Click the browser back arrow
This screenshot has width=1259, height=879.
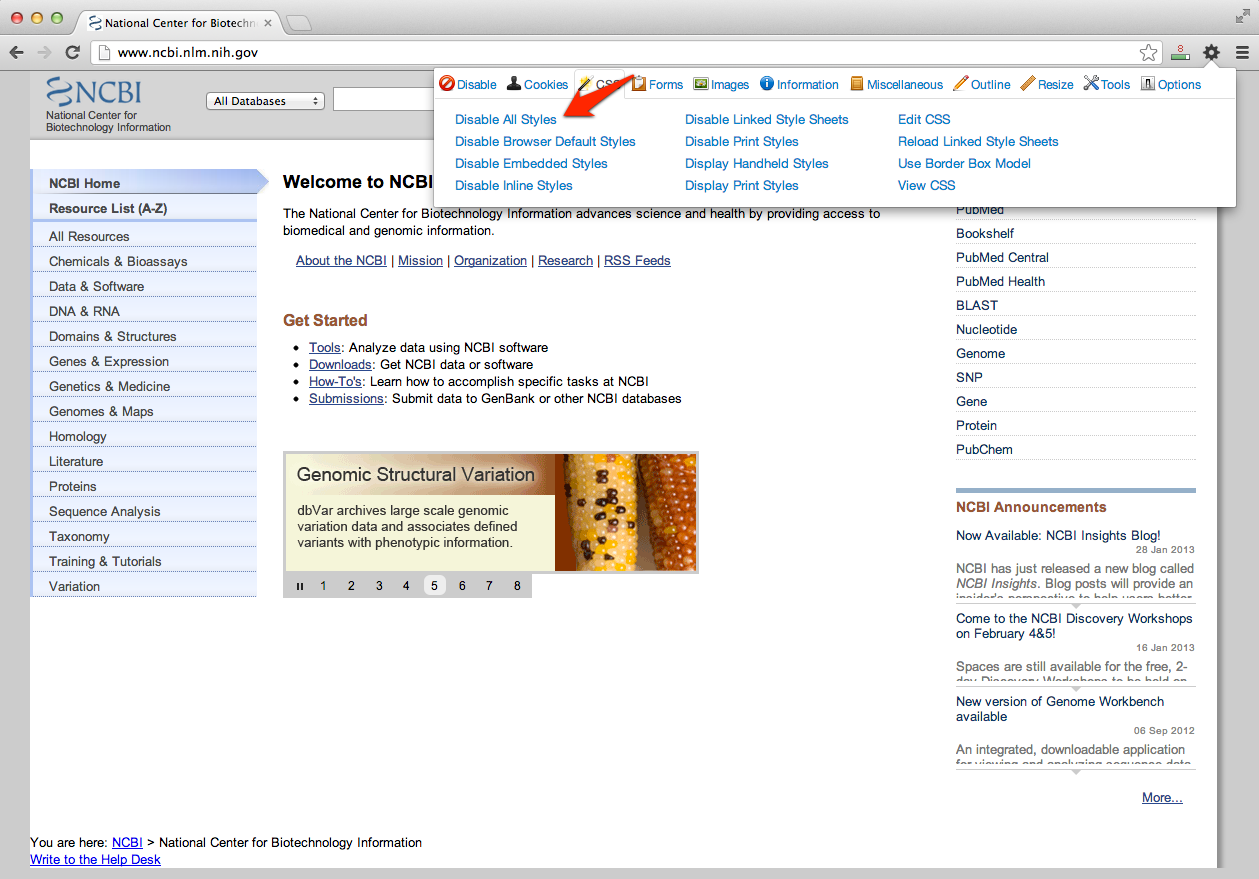(17, 53)
